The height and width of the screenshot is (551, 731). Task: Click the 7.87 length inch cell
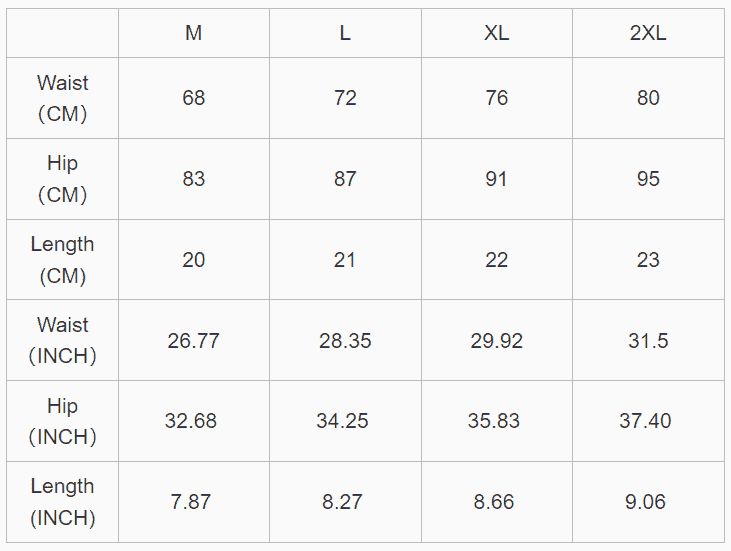point(193,502)
